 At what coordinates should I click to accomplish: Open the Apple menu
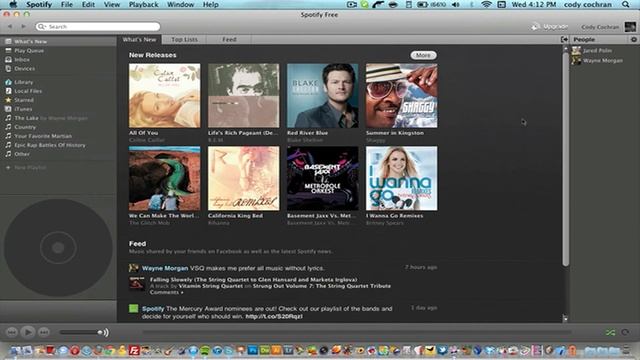pyautogui.click(x=13, y=4)
